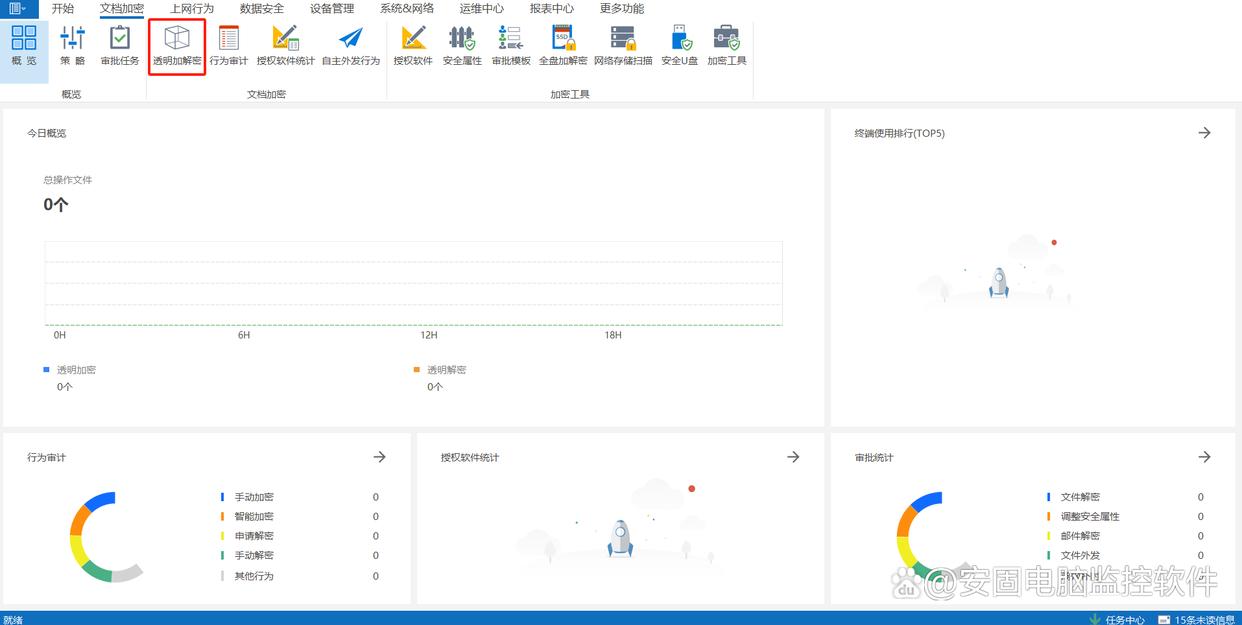Screen dimensions: 1242x625
Task: Click the 行为审计 ribbon icon
Action: point(228,46)
